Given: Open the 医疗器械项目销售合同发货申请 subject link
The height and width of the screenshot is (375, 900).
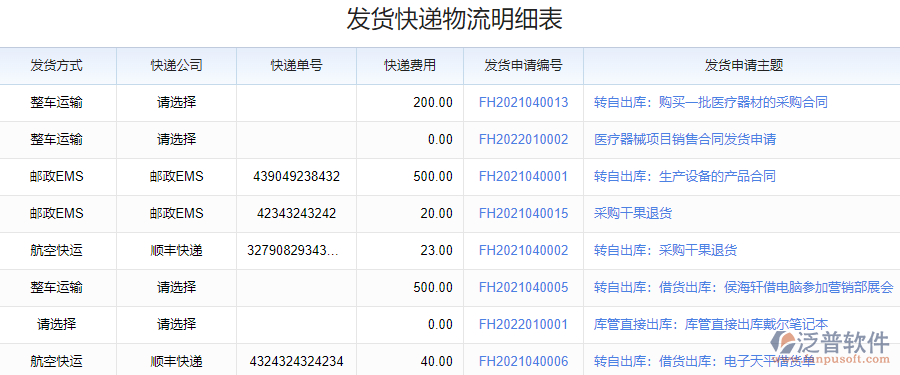Looking at the screenshot, I should click(685, 140).
